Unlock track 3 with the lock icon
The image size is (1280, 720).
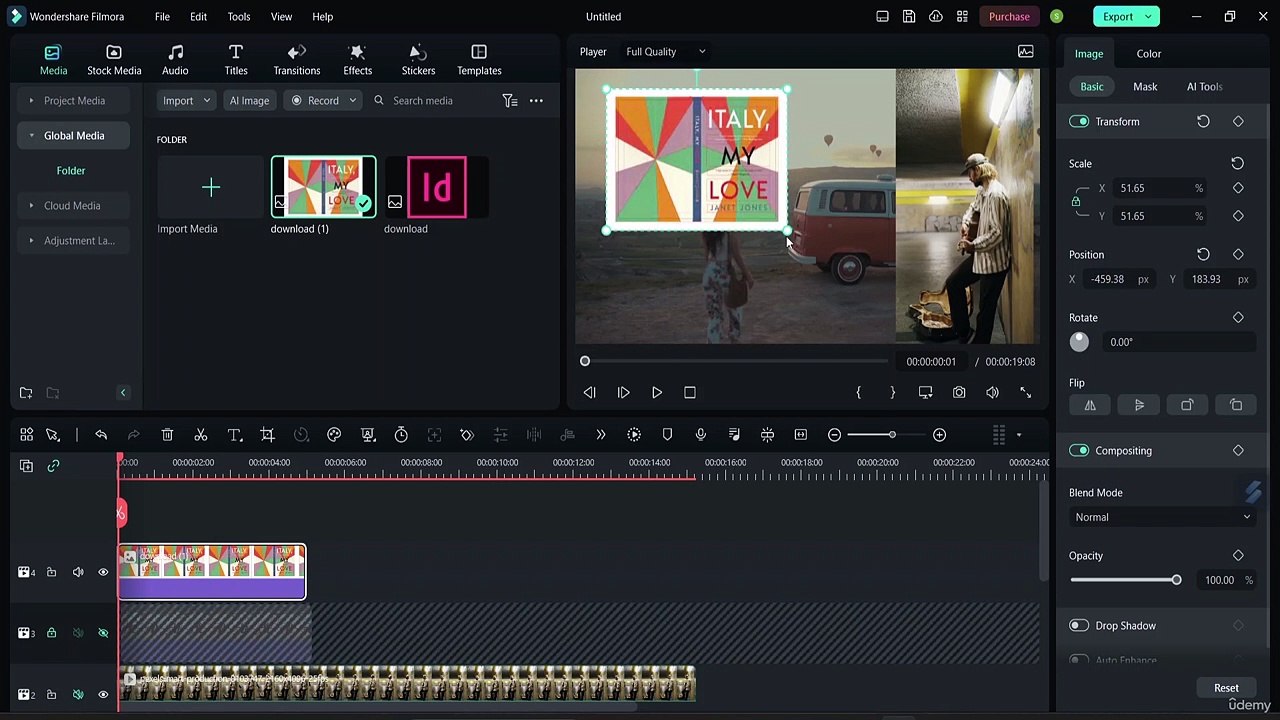point(51,633)
